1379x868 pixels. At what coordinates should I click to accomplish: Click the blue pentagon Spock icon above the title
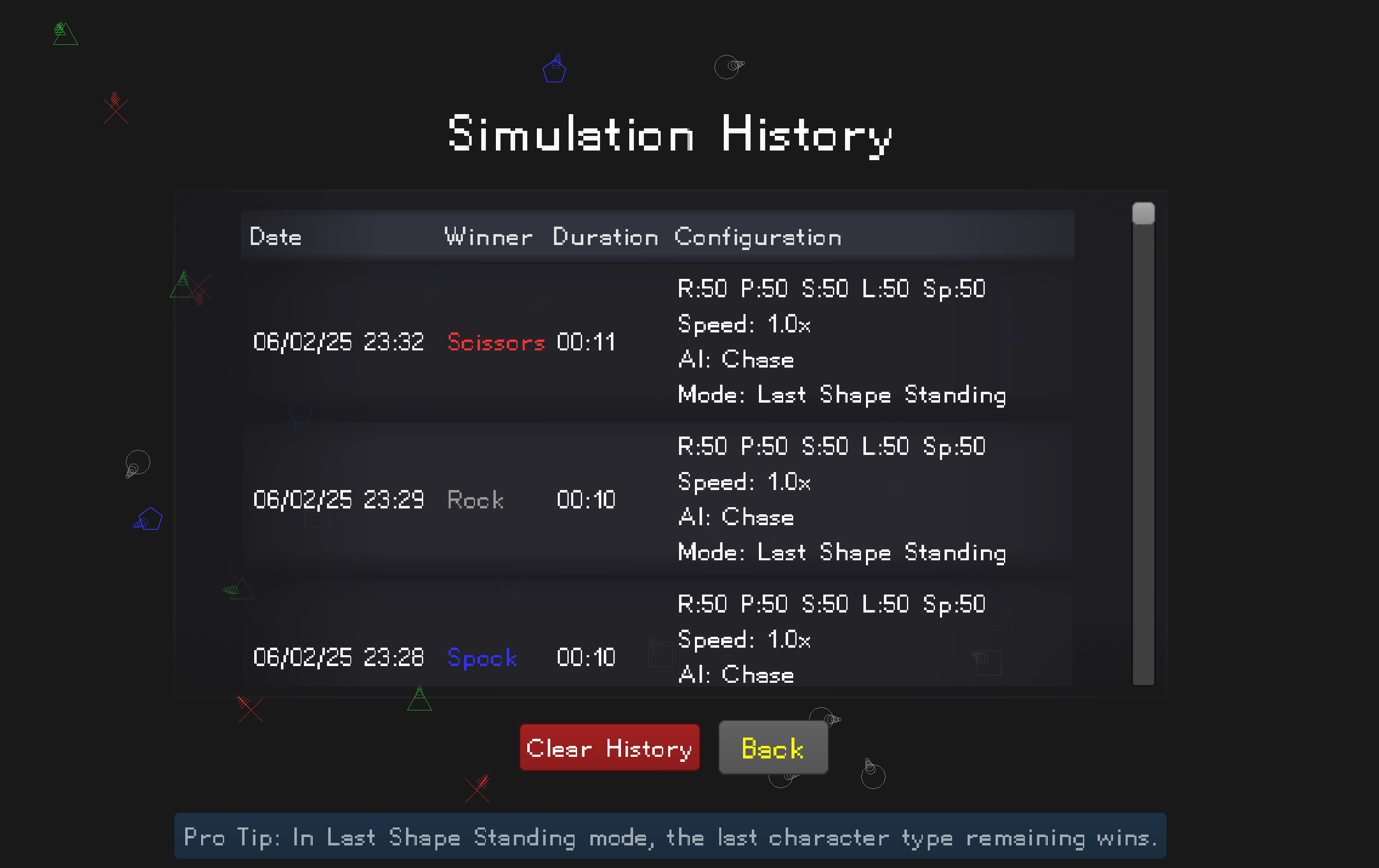tap(554, 68)
